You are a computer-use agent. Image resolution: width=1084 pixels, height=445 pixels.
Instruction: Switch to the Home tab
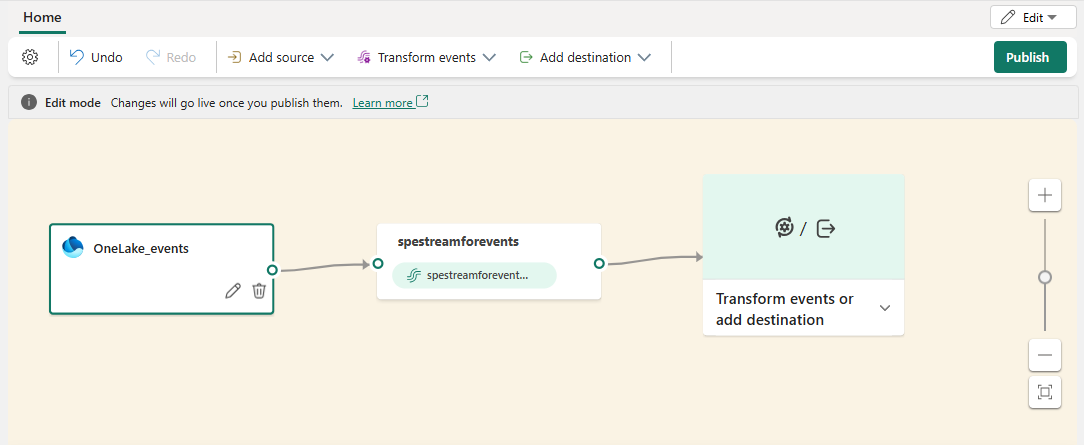pos(42,18)
